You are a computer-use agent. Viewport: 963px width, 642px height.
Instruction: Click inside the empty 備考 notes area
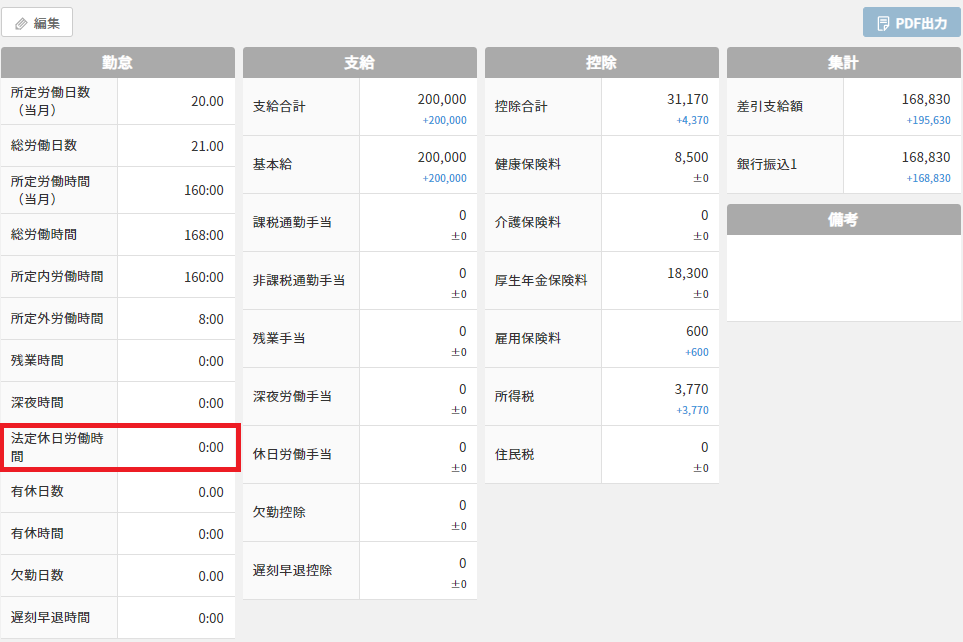click(844, 278)
